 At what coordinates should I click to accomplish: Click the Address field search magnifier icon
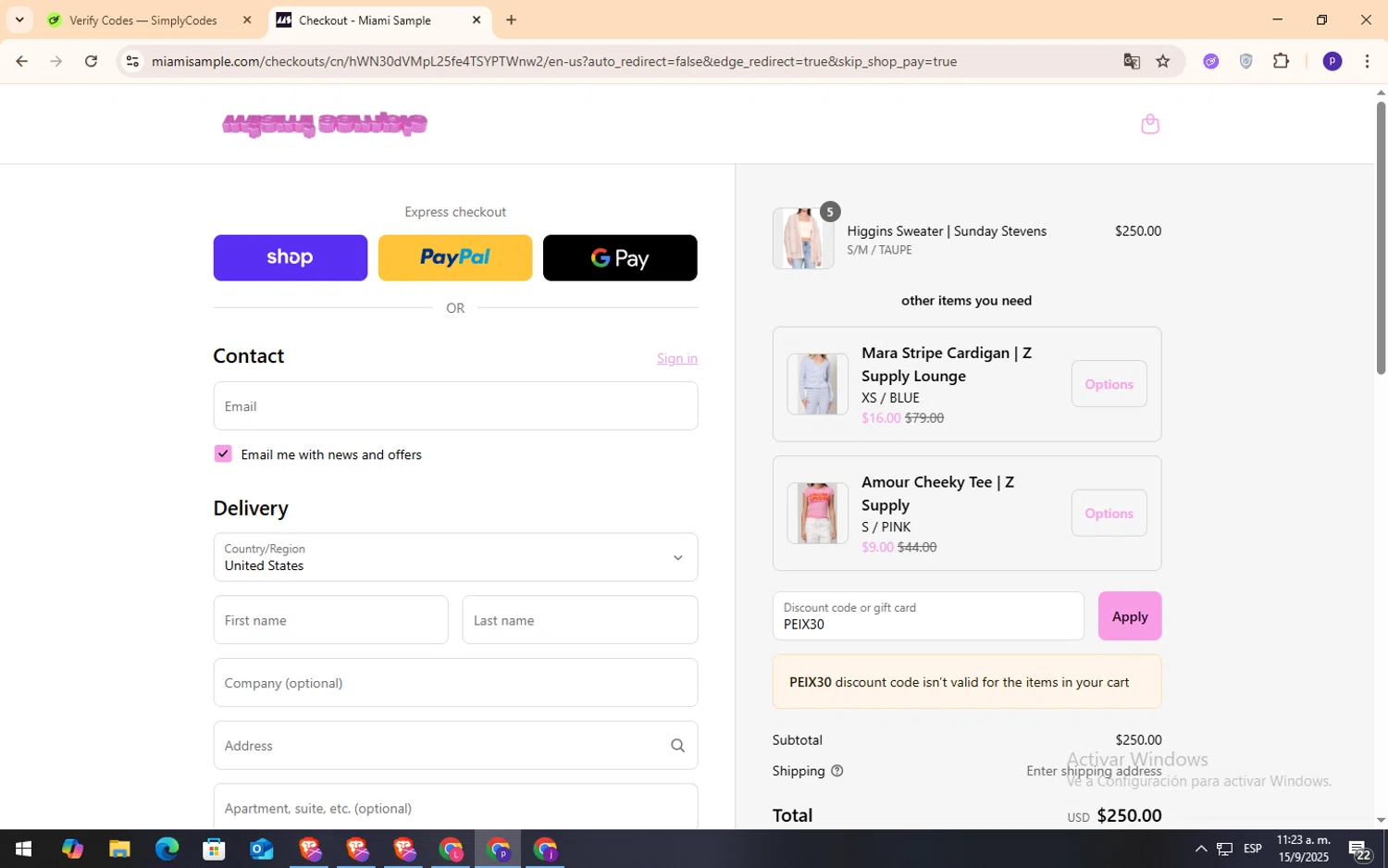pyautogui.click(x=677, y=746)
